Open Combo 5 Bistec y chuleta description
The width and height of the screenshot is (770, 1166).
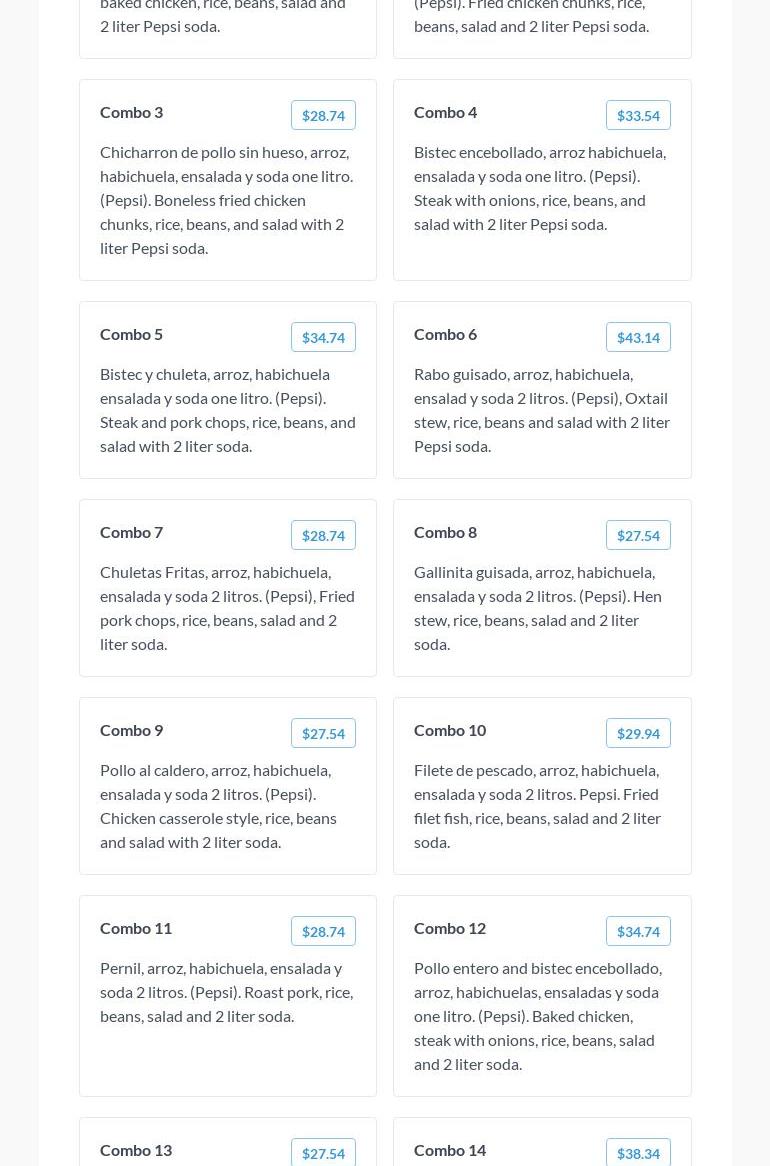pyautogui.click(x=228, y=409)
